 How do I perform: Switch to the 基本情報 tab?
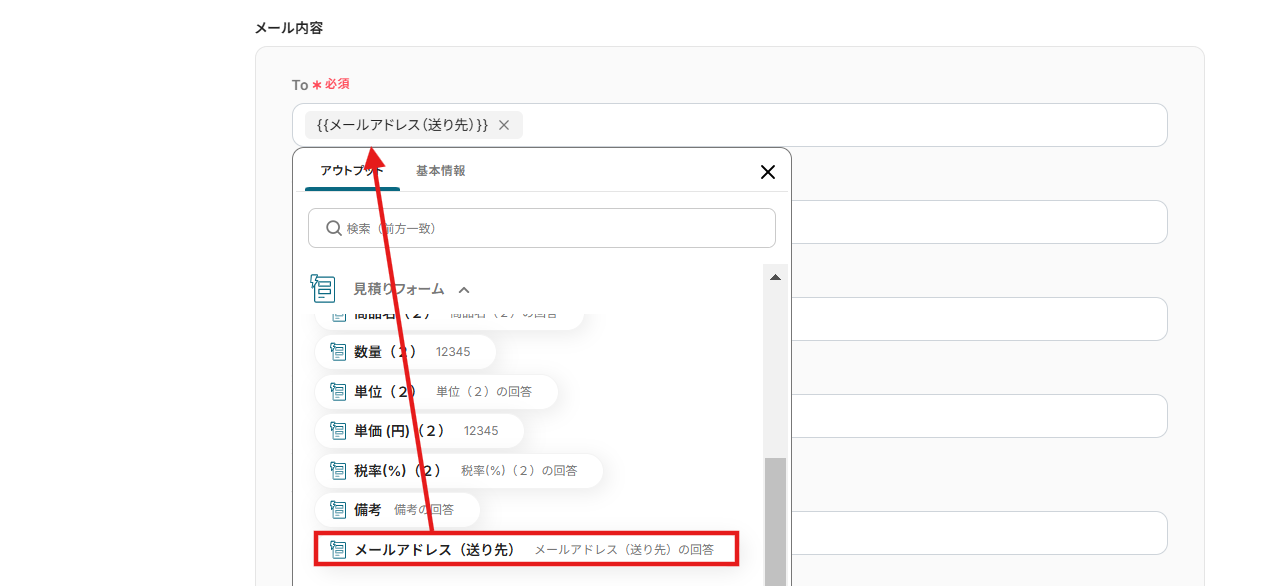click(440, 171)
